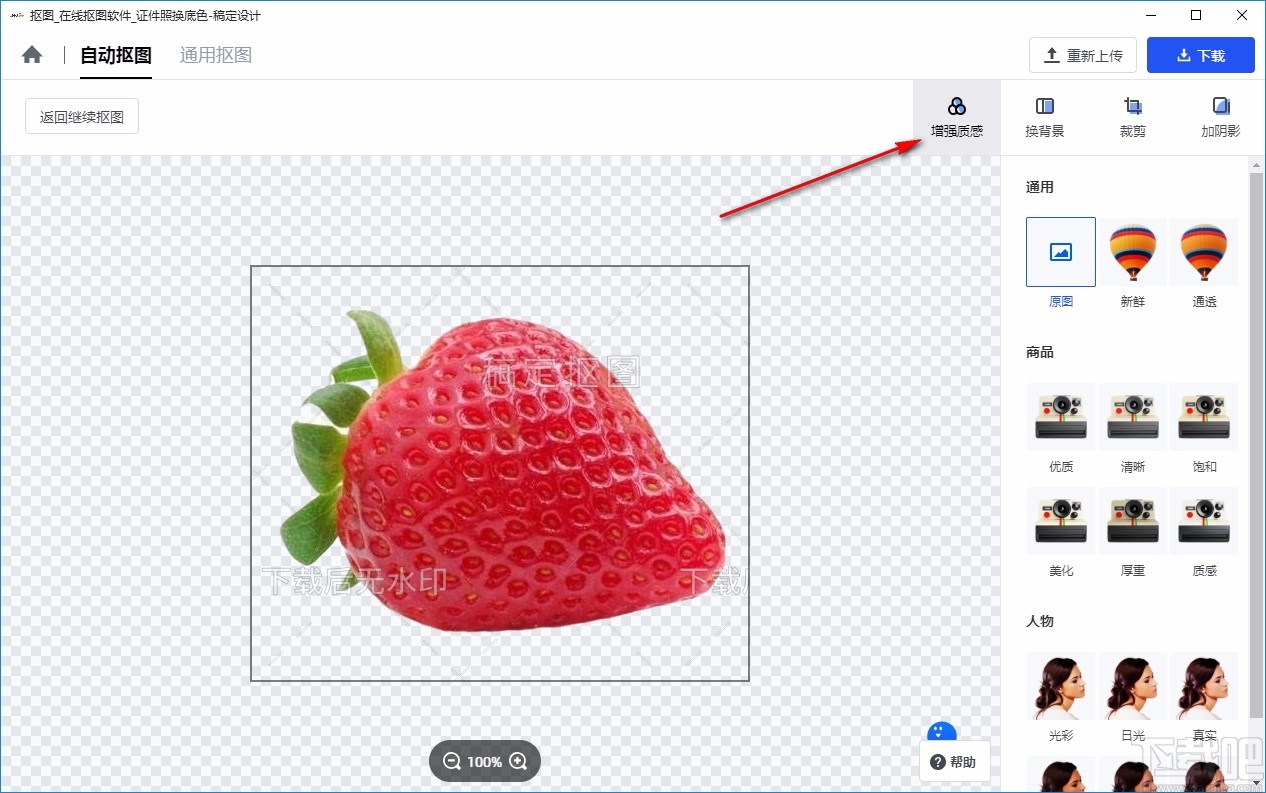This screenshot has width=1266, height=793.
Task: Click the download arrow icon in 下载
Action: click(1184, 55)
